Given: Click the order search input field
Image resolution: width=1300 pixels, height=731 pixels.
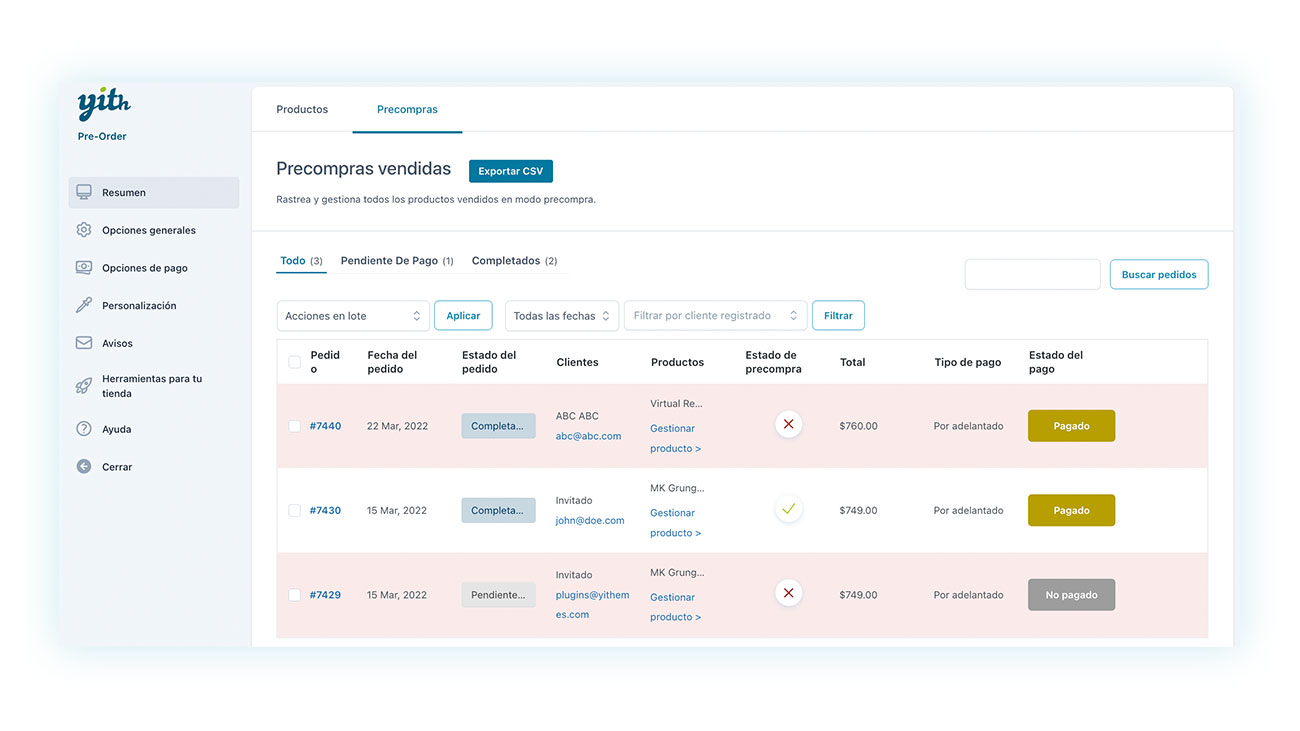Looking at the screenshot, I should tap(1032, 275).
